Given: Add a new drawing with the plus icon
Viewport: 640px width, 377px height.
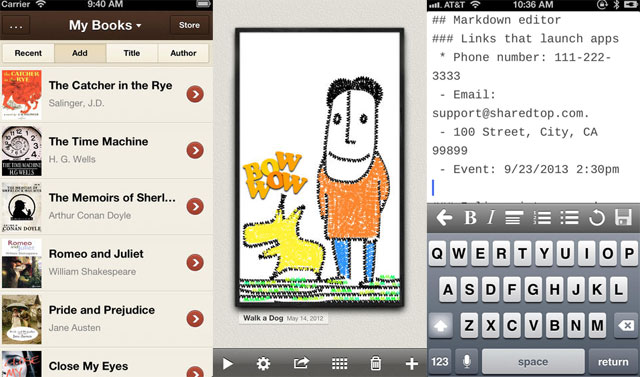Looking at the screenshot, I should (x=412, y=363).
